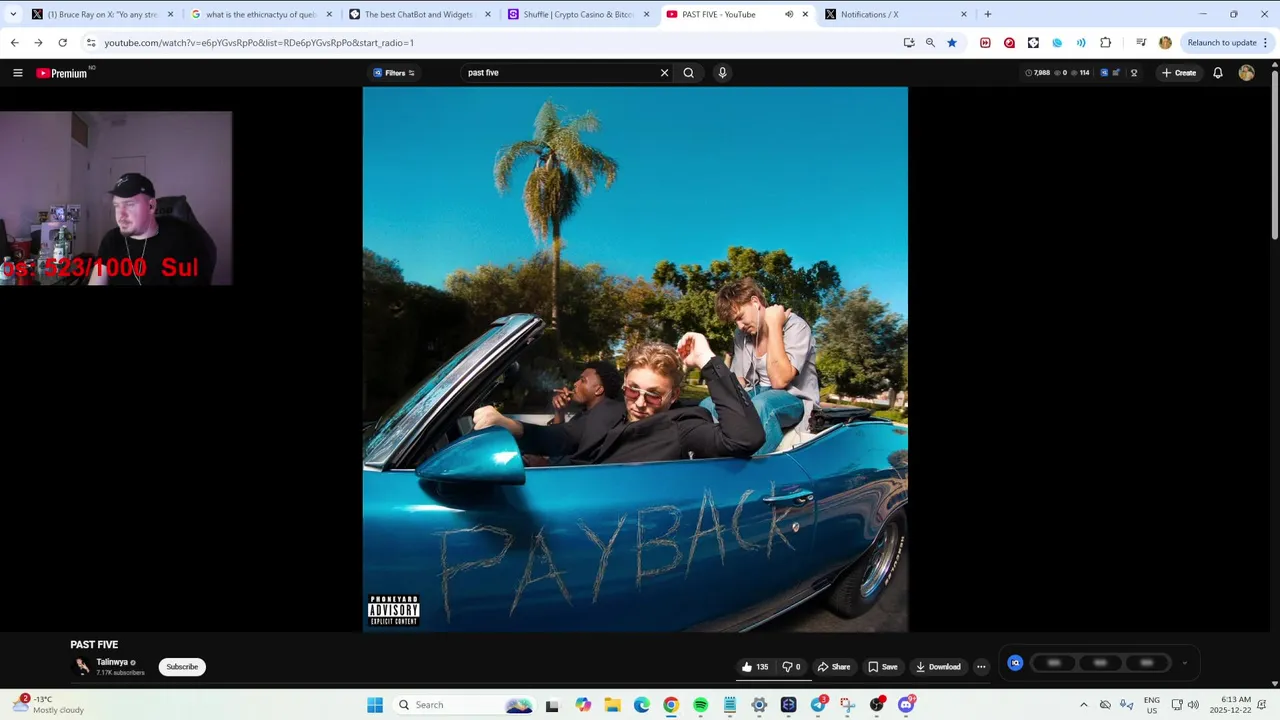Switch to the Google search tab

261,14
